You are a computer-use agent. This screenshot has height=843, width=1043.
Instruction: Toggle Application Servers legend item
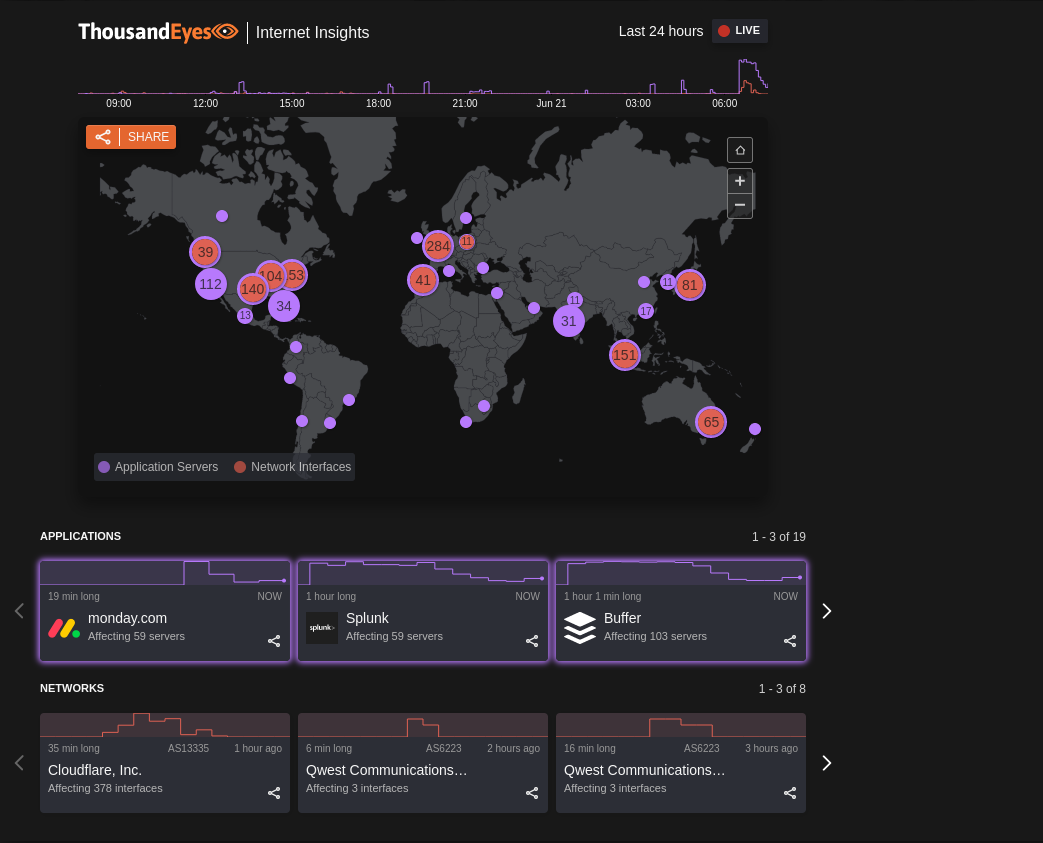point(158,467)
